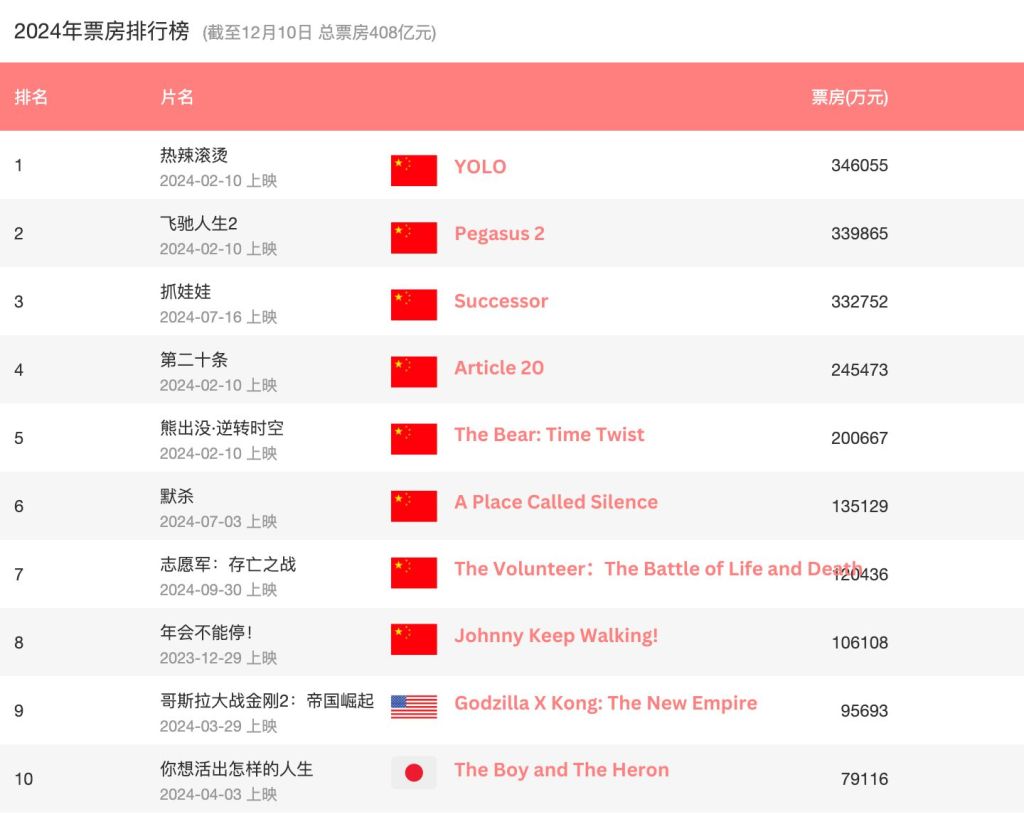
Task: Click the Japan flag beside The Boy and The Heron
Action: coord(413,772)
